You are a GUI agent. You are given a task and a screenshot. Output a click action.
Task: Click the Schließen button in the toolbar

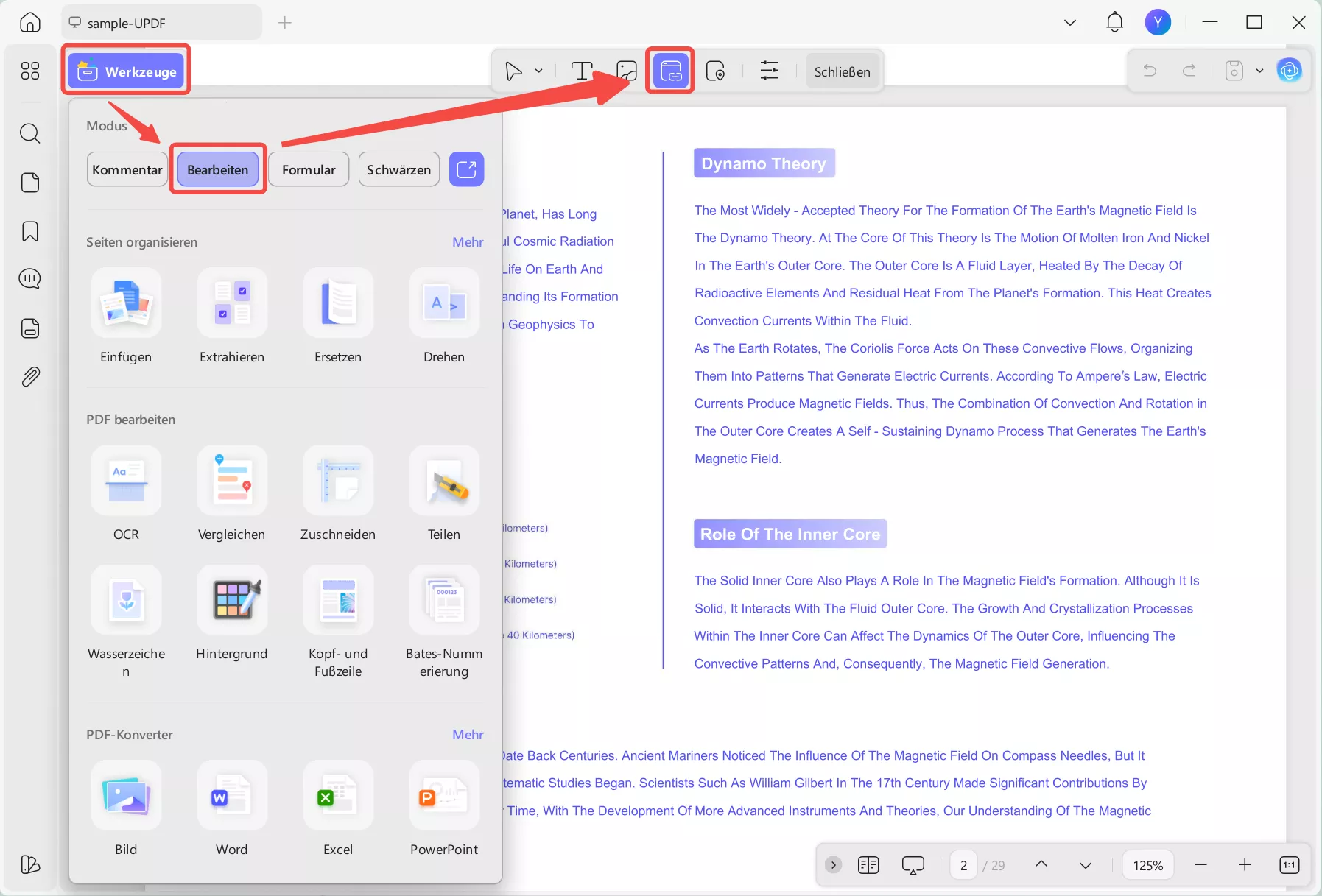[x=843, y=71]
